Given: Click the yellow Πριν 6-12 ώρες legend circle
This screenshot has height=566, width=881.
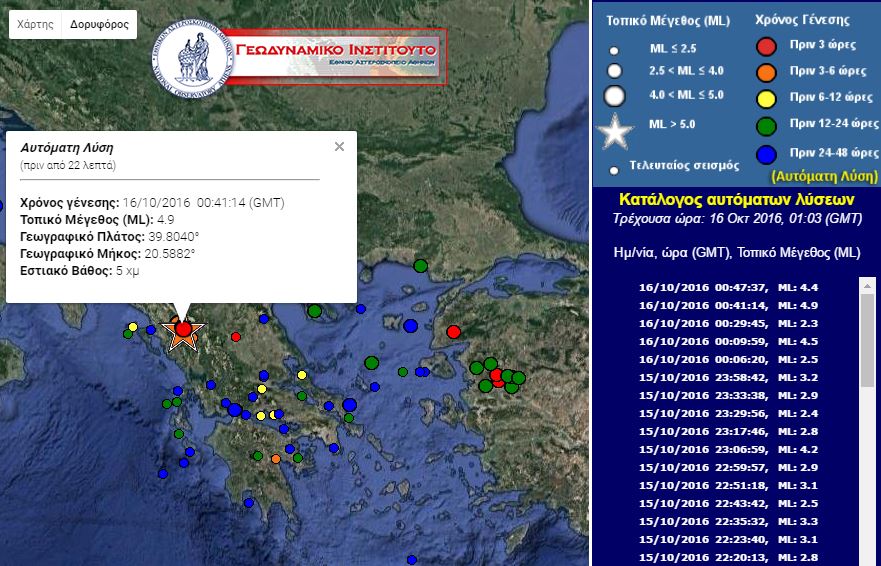Looking at the screenshot, I should [766, 98].
